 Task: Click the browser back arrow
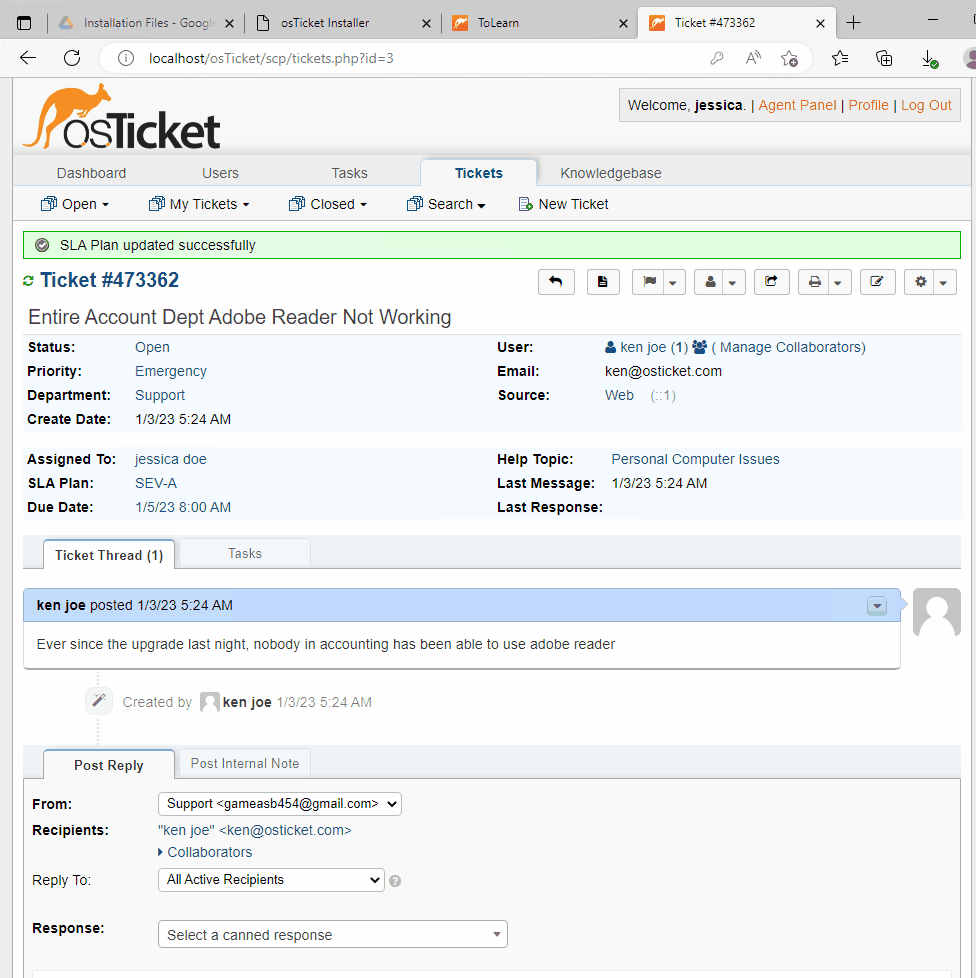[x=28, y=58]
